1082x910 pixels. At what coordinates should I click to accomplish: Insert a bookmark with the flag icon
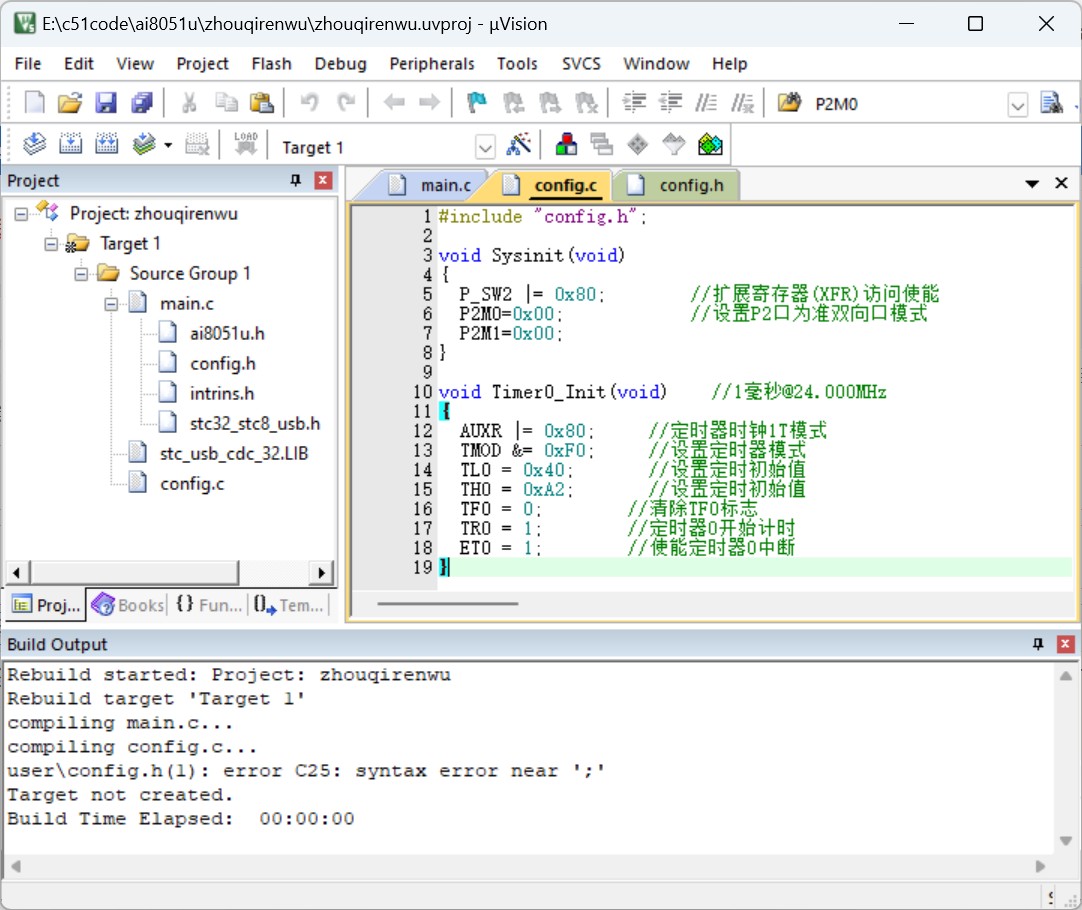477,103
